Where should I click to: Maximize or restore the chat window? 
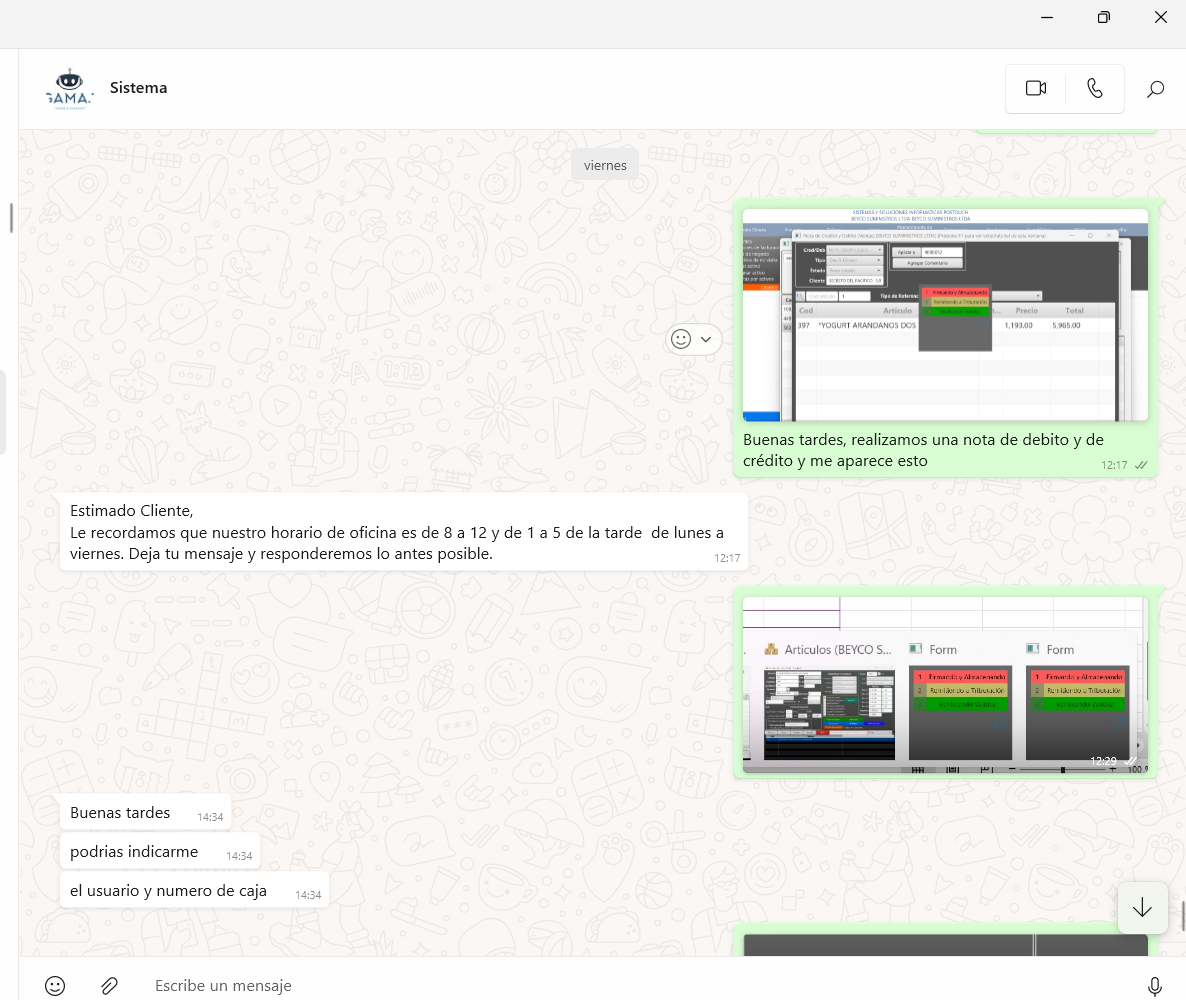1103,17
